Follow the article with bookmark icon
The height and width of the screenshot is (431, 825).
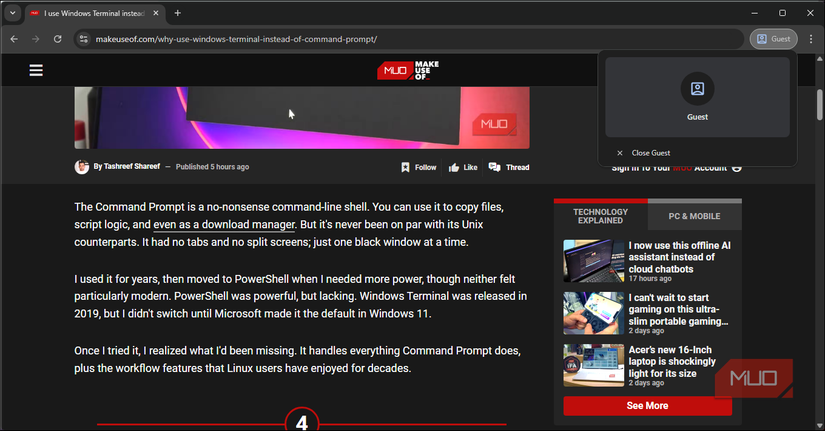[x=405, y=167]
